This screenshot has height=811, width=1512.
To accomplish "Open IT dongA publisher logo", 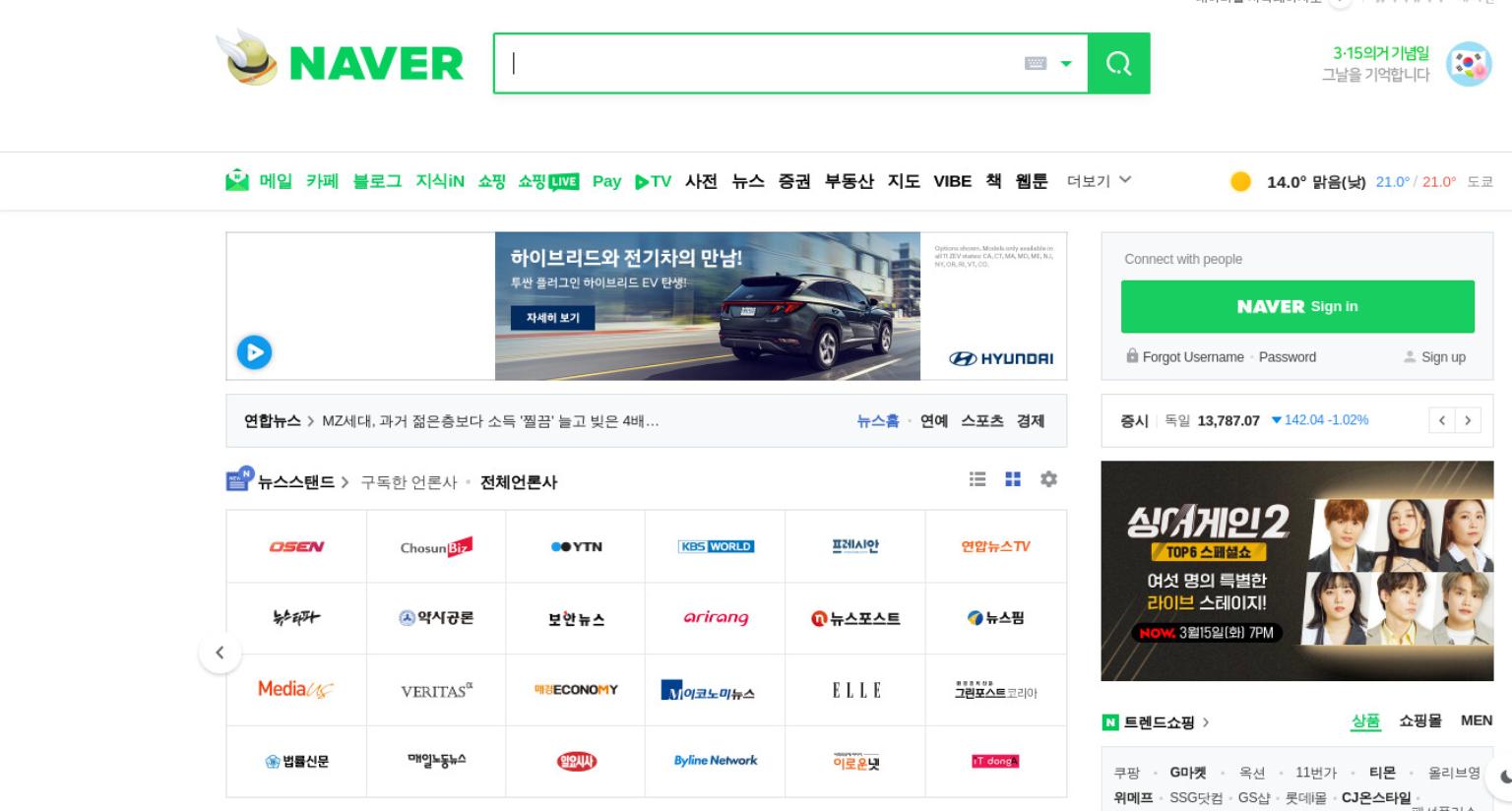I will pyautogui.click(x=995, y=761).
